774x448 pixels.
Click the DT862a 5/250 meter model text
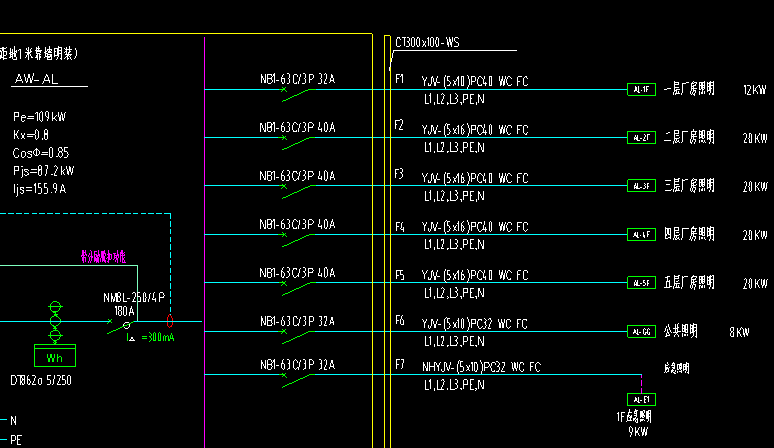coord(41,380)
